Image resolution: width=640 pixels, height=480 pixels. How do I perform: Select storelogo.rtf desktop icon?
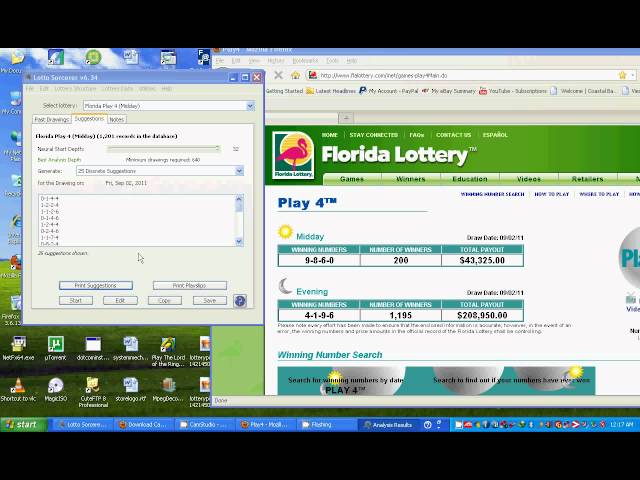pyautogui.click(x=131, y=389)
